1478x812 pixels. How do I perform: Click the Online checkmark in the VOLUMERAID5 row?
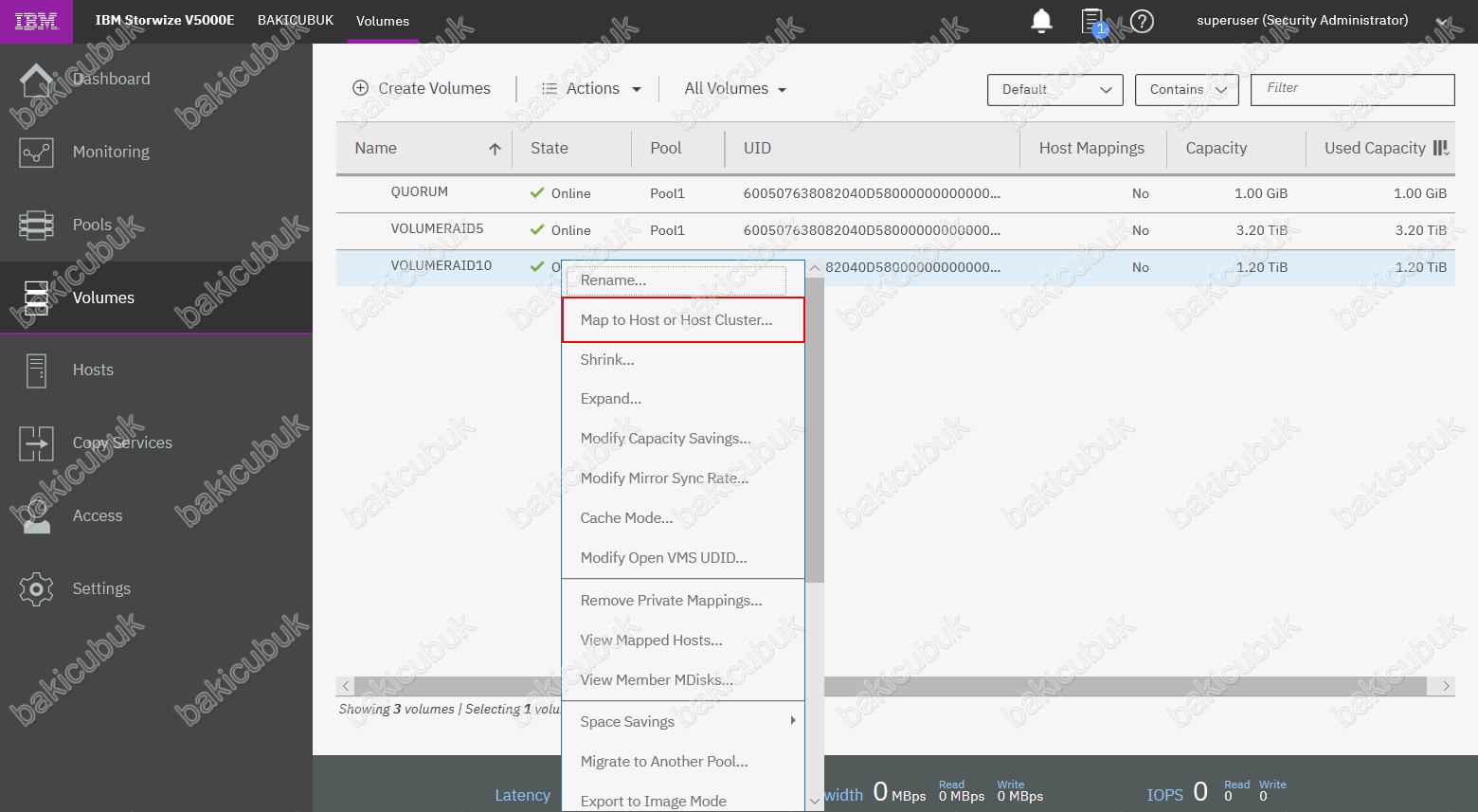537,229
